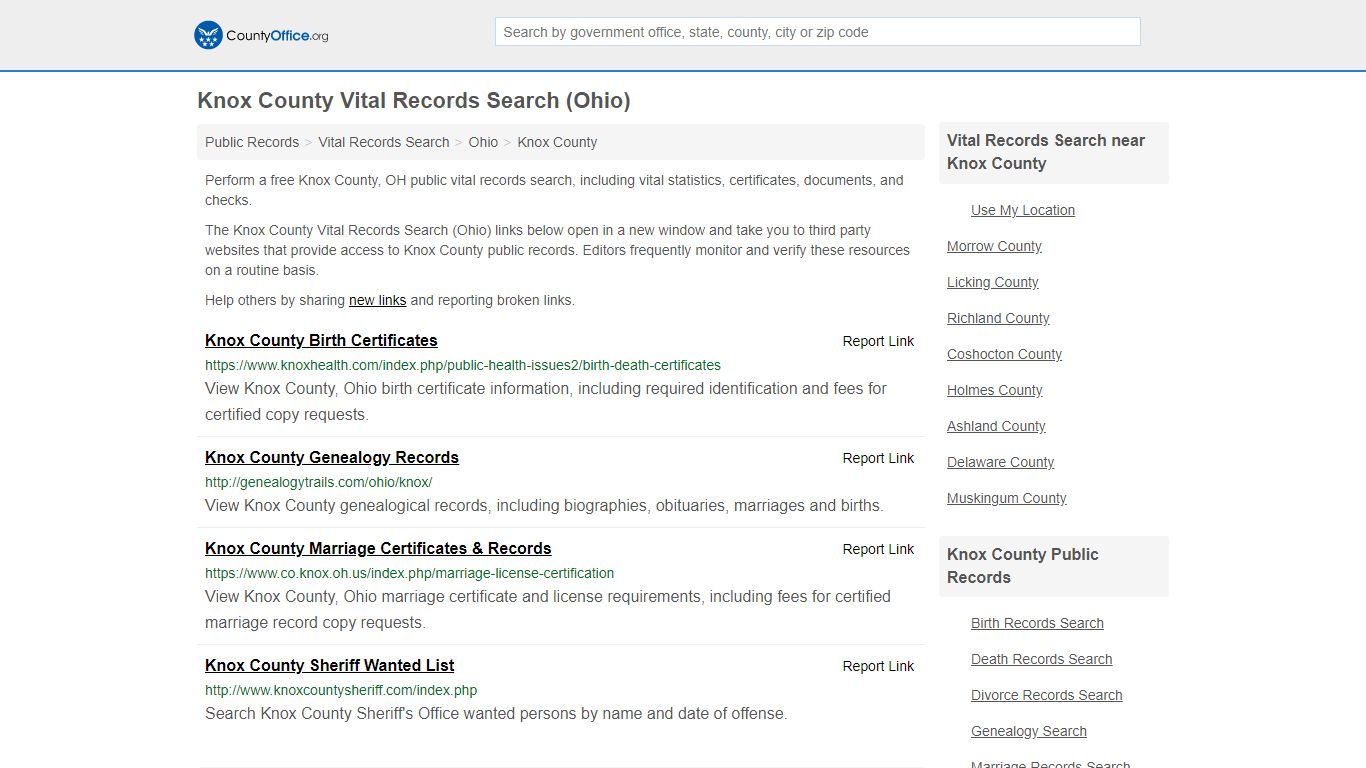This screenshot has width=1366, height=768.
Task: Open Birth Records Search link
Action: pos(1037,623)
